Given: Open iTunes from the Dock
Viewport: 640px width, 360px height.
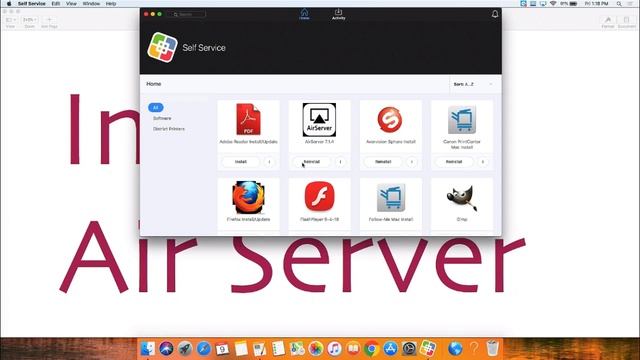Looking at the screenshot, I should (x=334, y=349).
